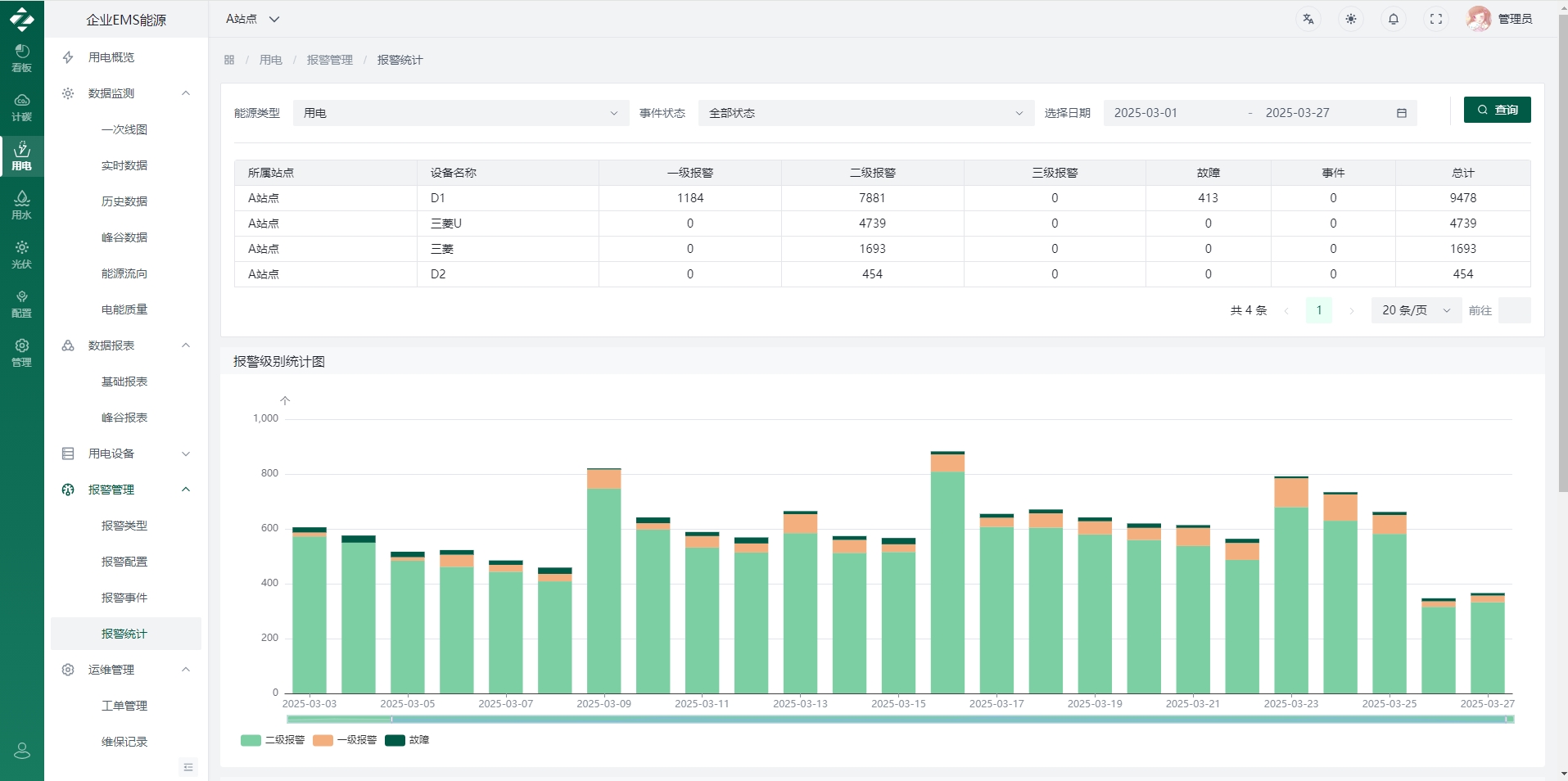Open the 20 条/页 page size selector
This screenshot has height=781, width=1568.
[1416, 310]
